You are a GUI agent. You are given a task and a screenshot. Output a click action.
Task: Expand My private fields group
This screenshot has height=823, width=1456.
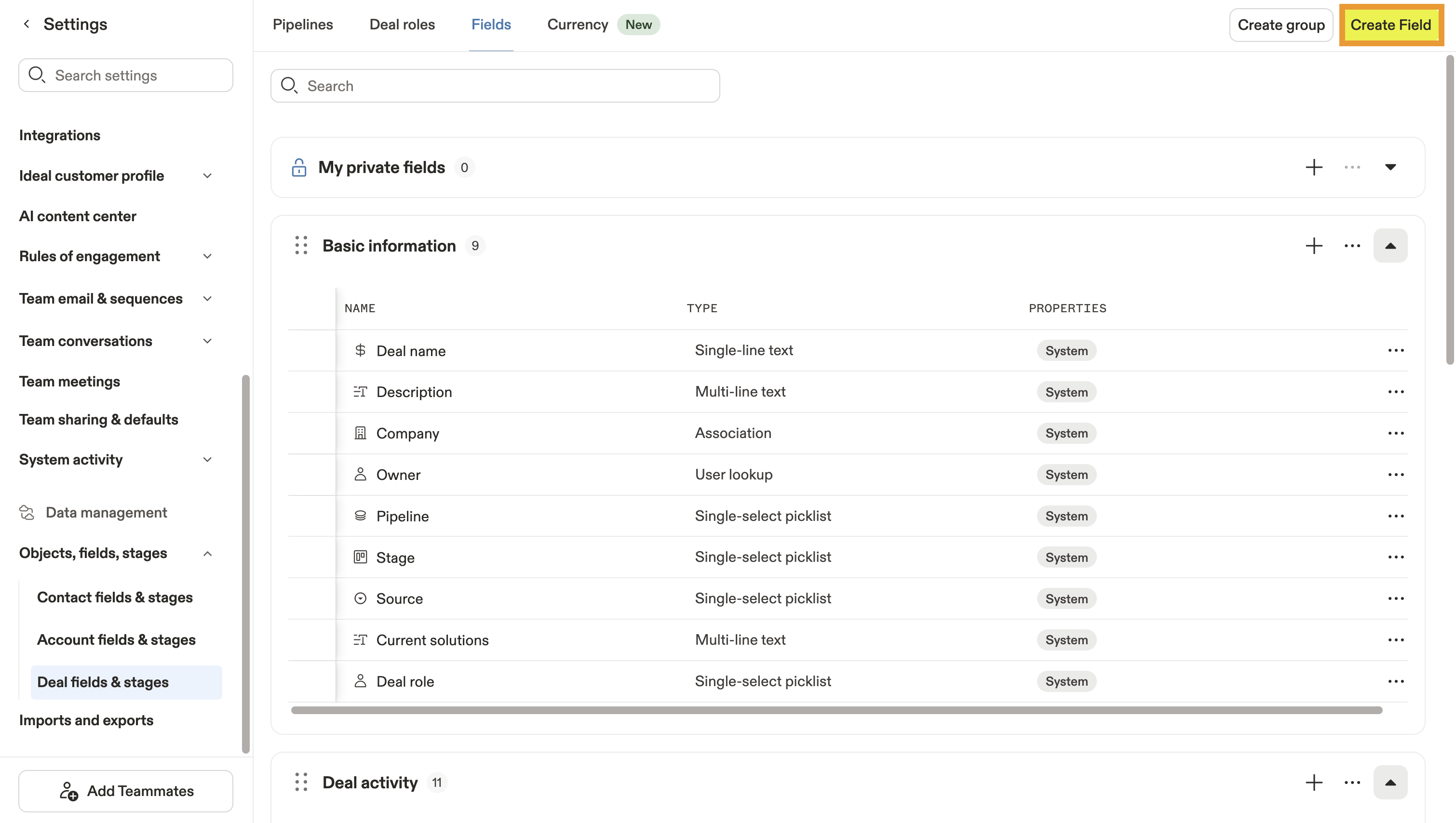coord(1390,167)
